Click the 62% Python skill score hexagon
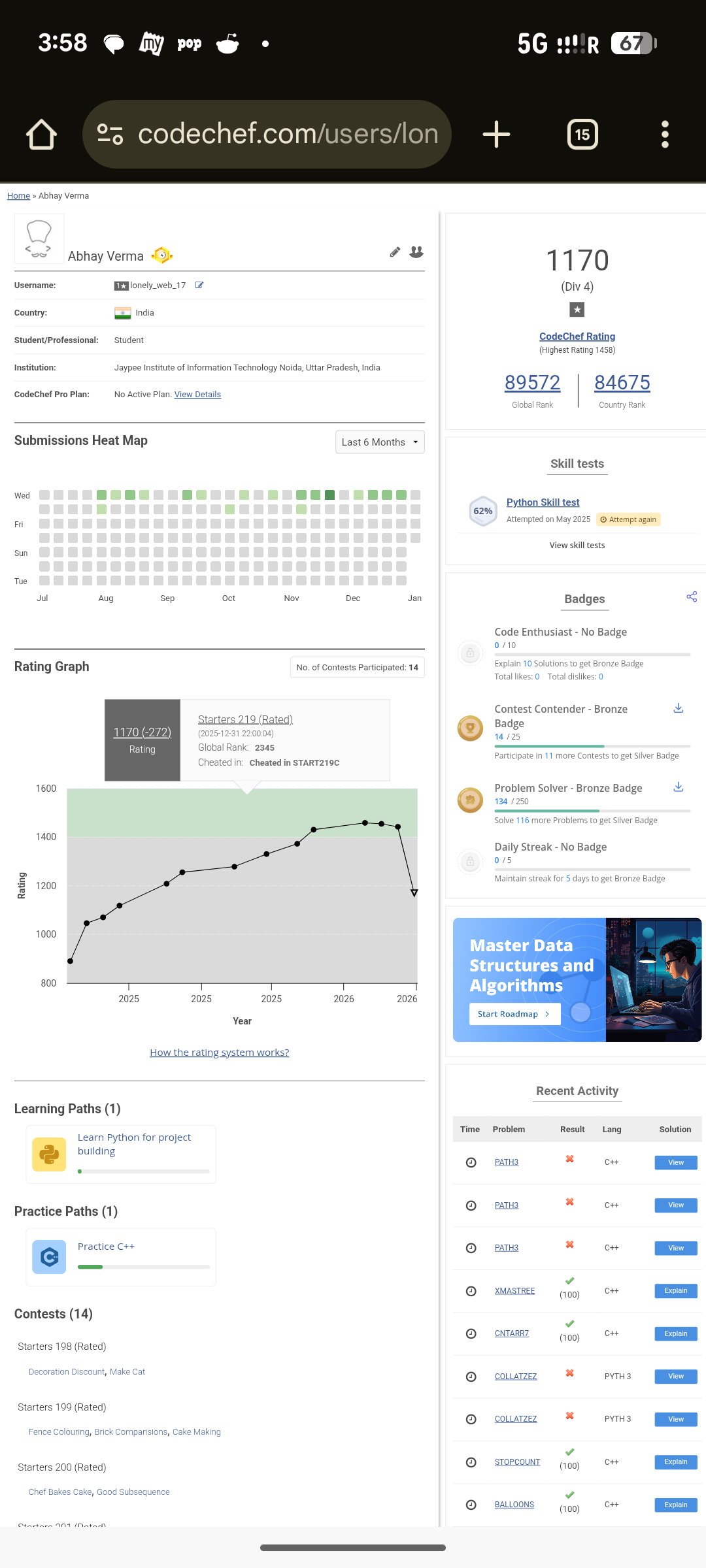The image size is (706, 1568). point(483,511)
